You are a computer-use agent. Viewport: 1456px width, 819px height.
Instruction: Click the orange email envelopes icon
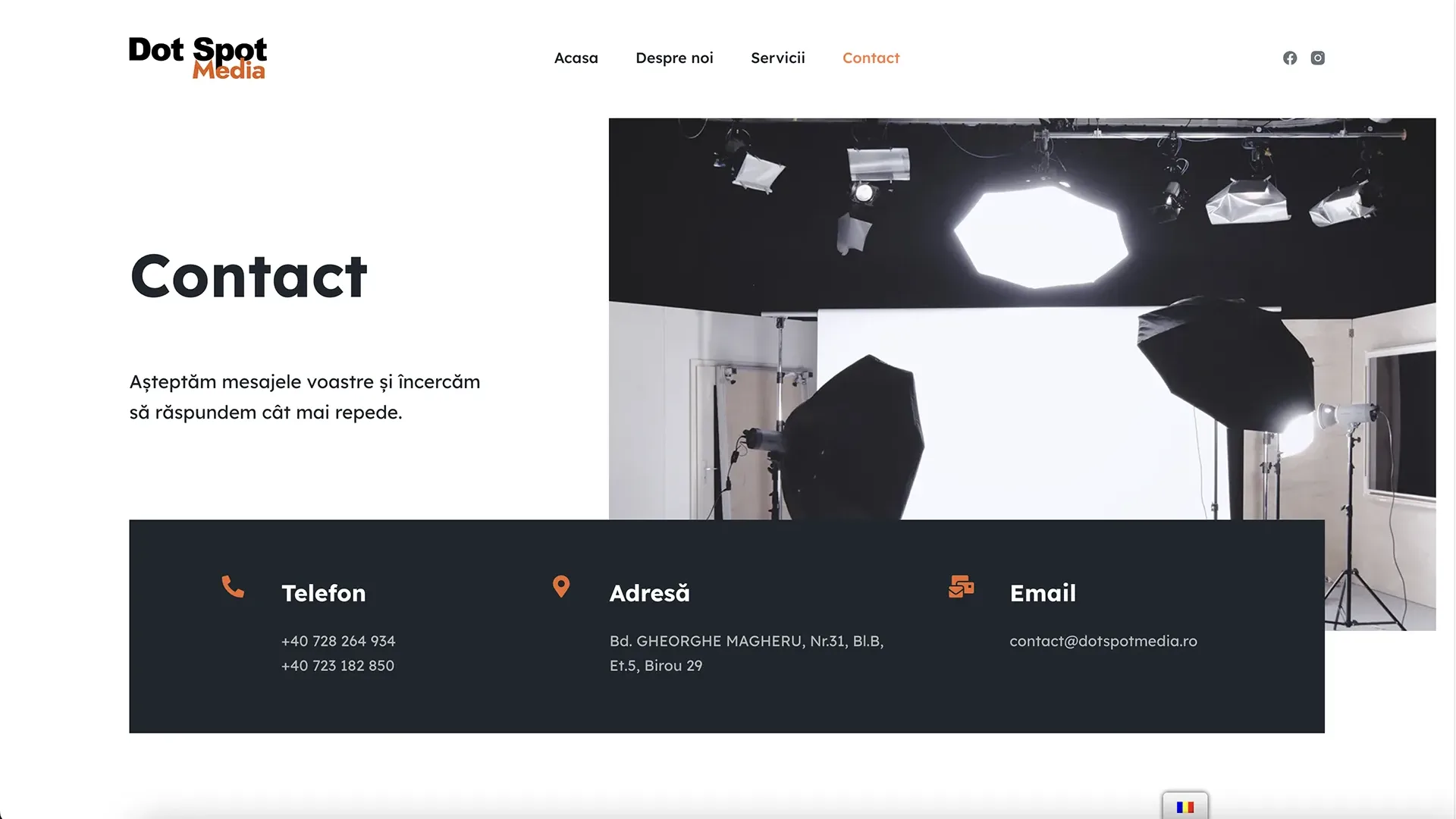(x=962, y=586)
